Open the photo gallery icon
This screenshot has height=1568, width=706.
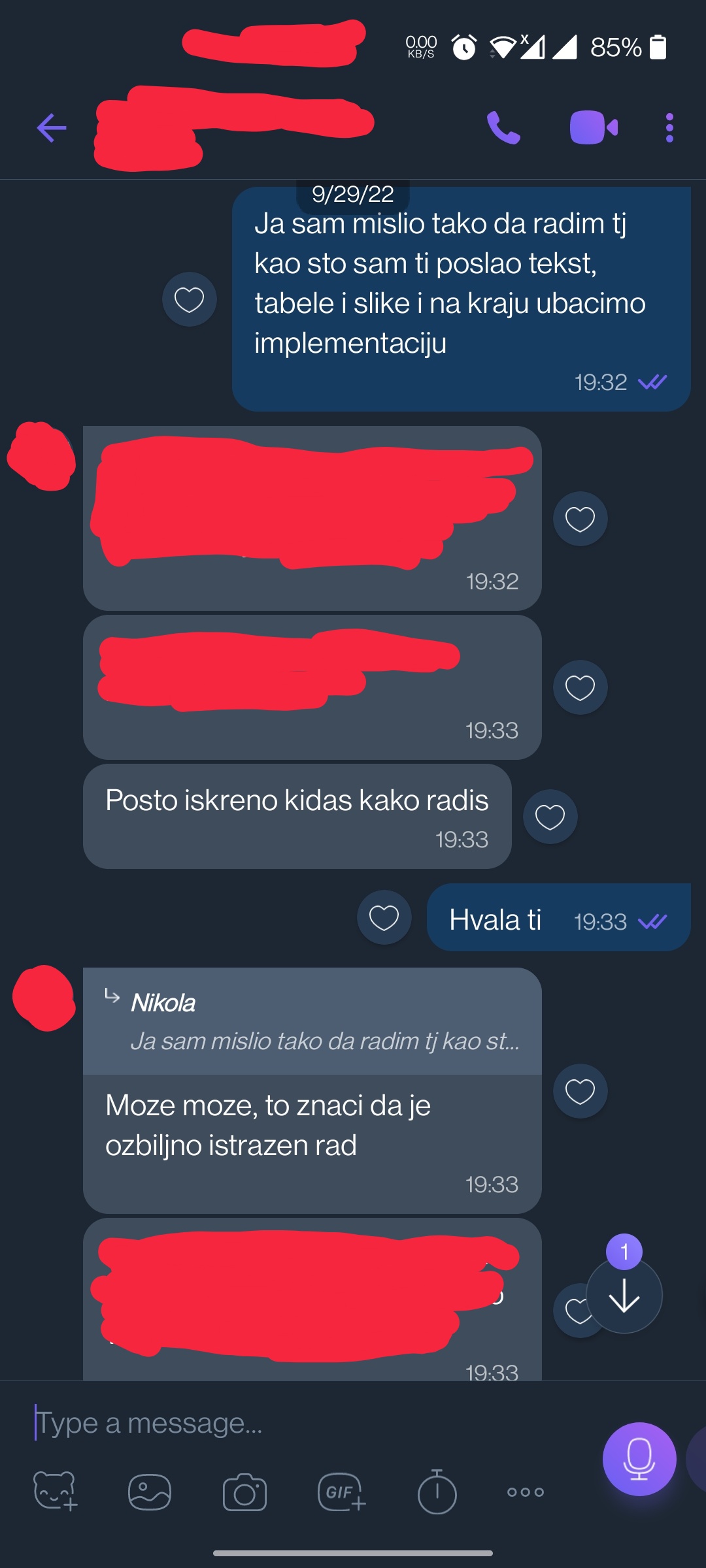coord(150,1492)
